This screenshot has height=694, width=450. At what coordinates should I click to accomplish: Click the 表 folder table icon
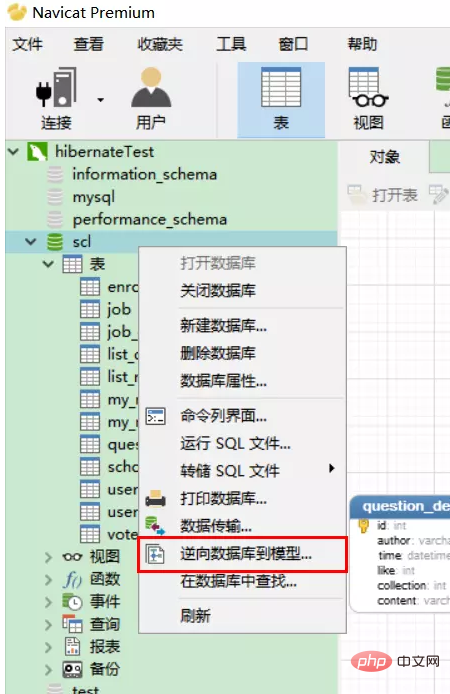[72, 264]
